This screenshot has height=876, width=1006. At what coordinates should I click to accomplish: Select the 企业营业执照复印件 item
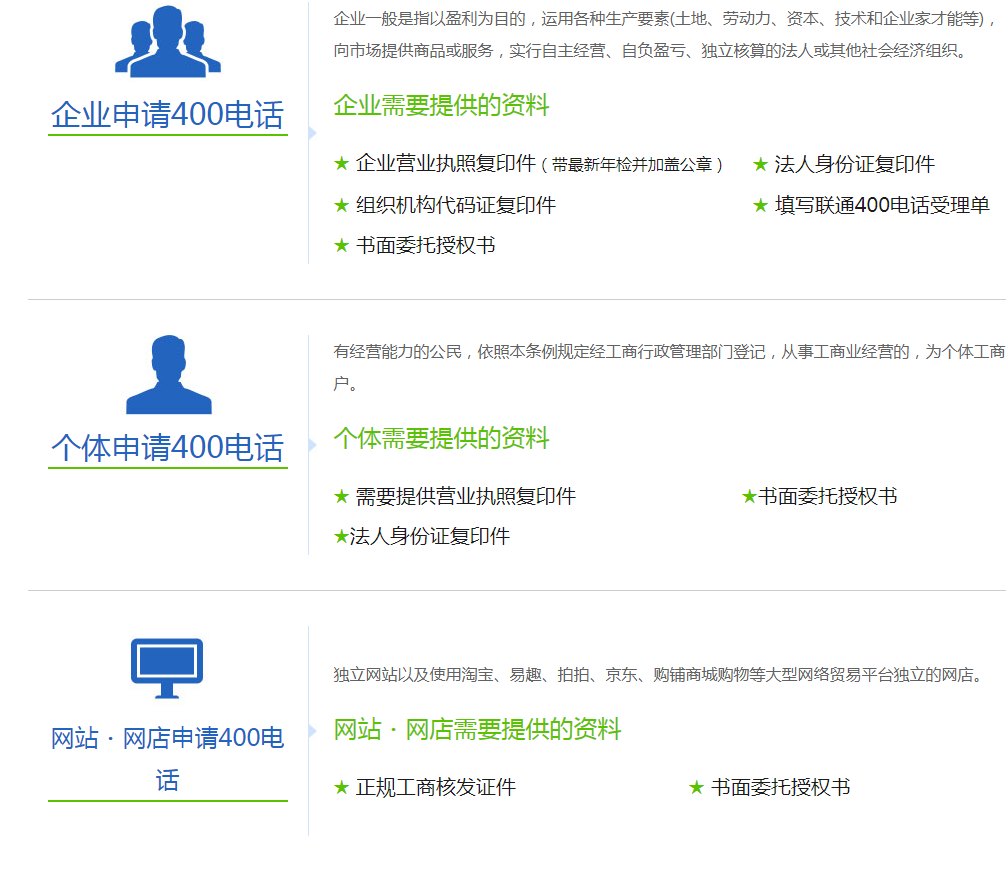[446, 164]
